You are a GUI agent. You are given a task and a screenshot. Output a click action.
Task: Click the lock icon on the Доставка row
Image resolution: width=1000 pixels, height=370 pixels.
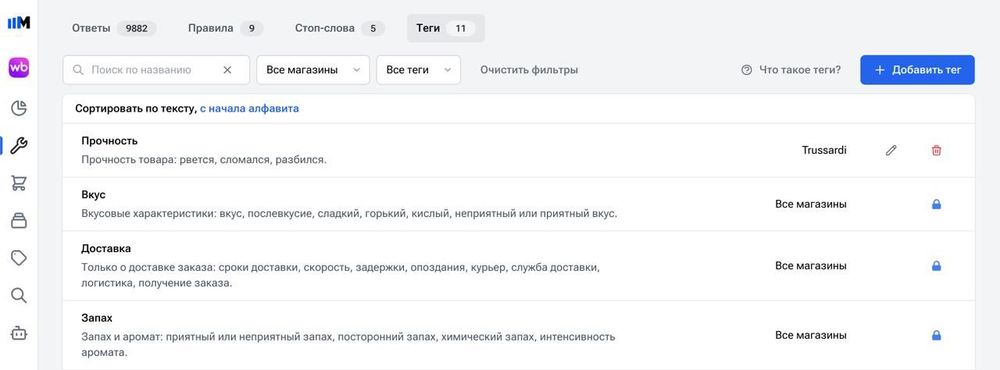936,265
